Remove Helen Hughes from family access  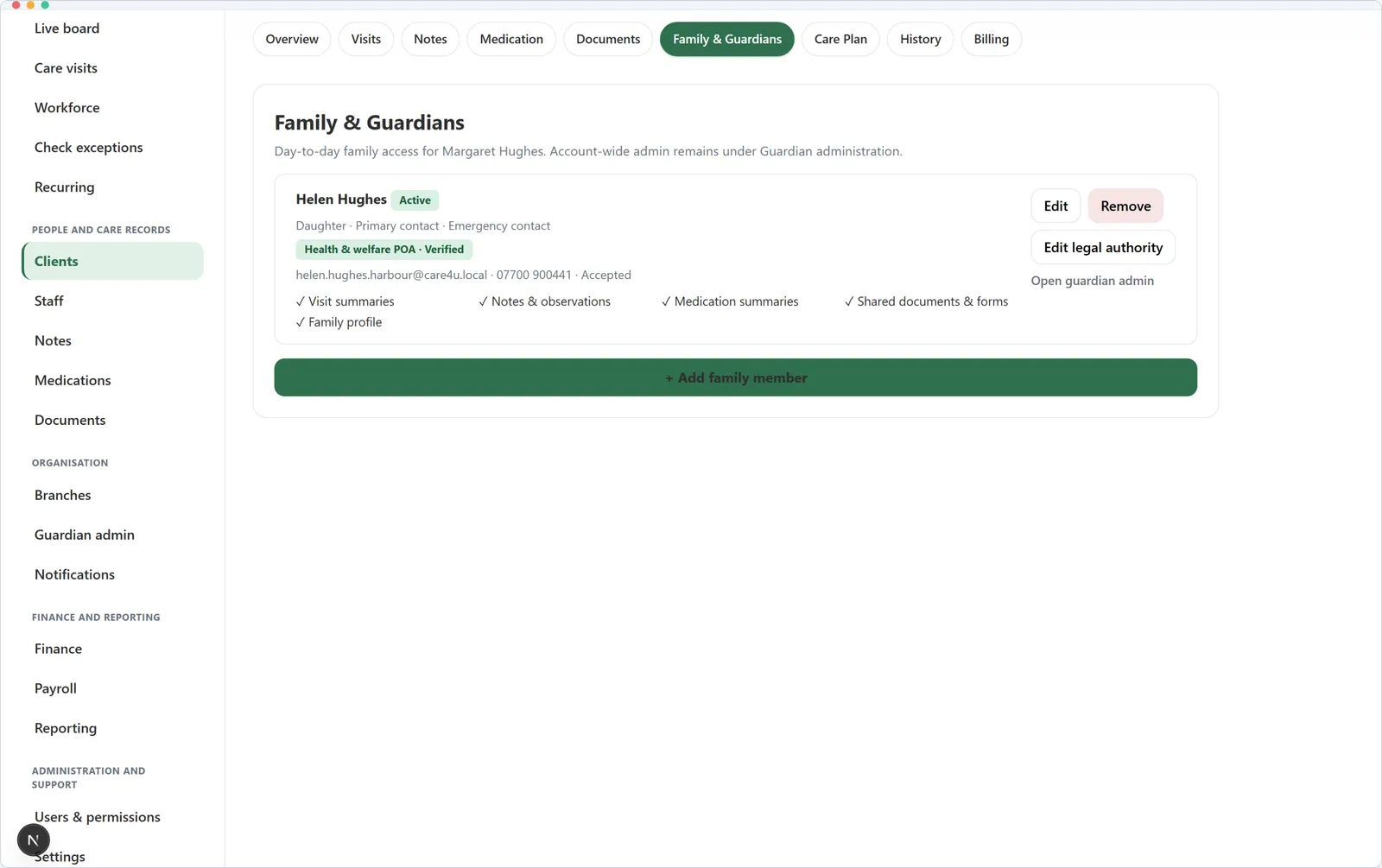[x=1125, y=206]
